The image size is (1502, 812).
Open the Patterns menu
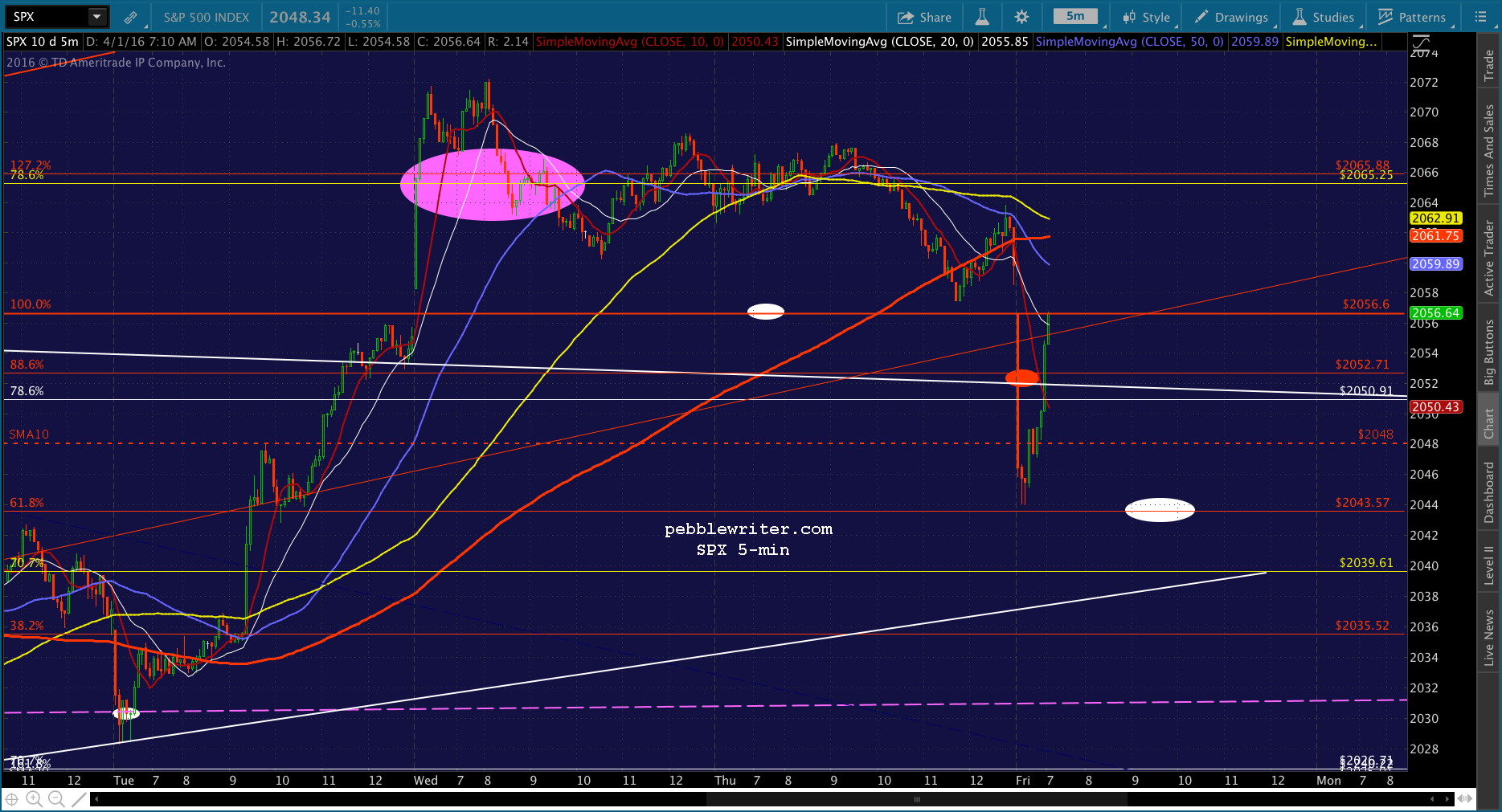[1412, 17]
